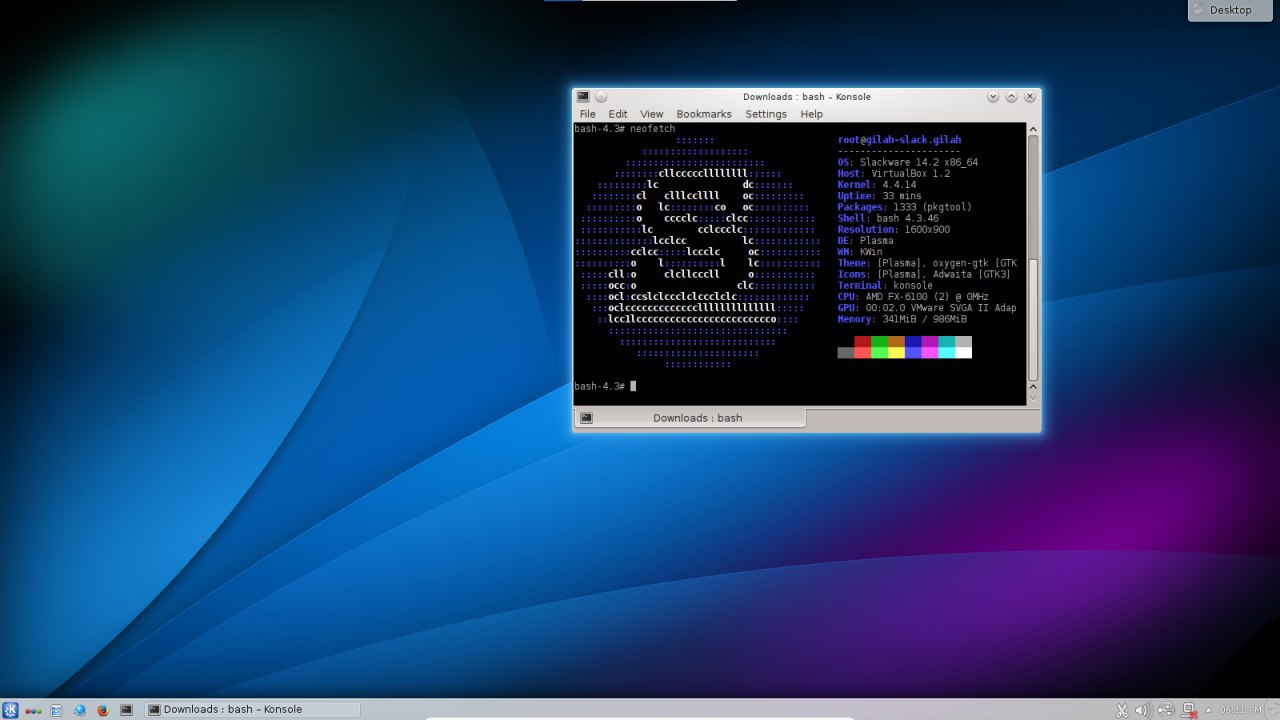Open the KDE application launcher

tap(10, 710)
